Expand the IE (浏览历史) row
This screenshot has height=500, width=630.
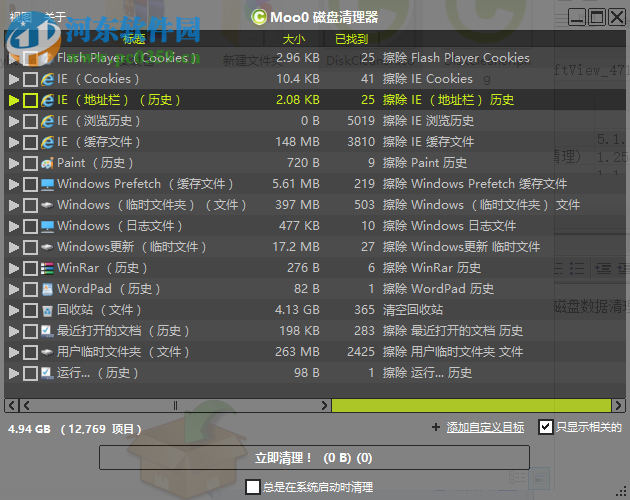[14, 121]
